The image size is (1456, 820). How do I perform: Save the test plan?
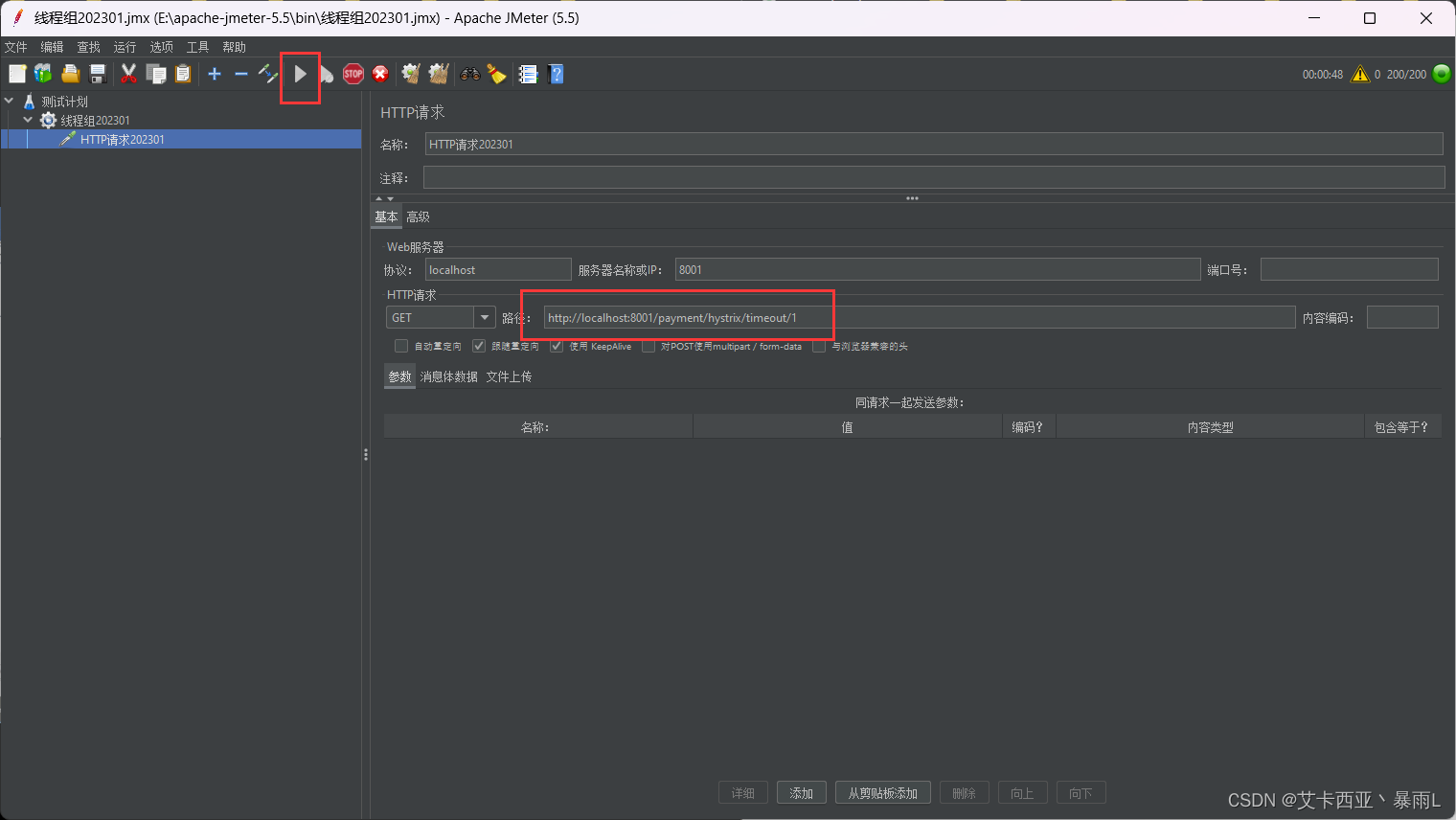point(97,74)
